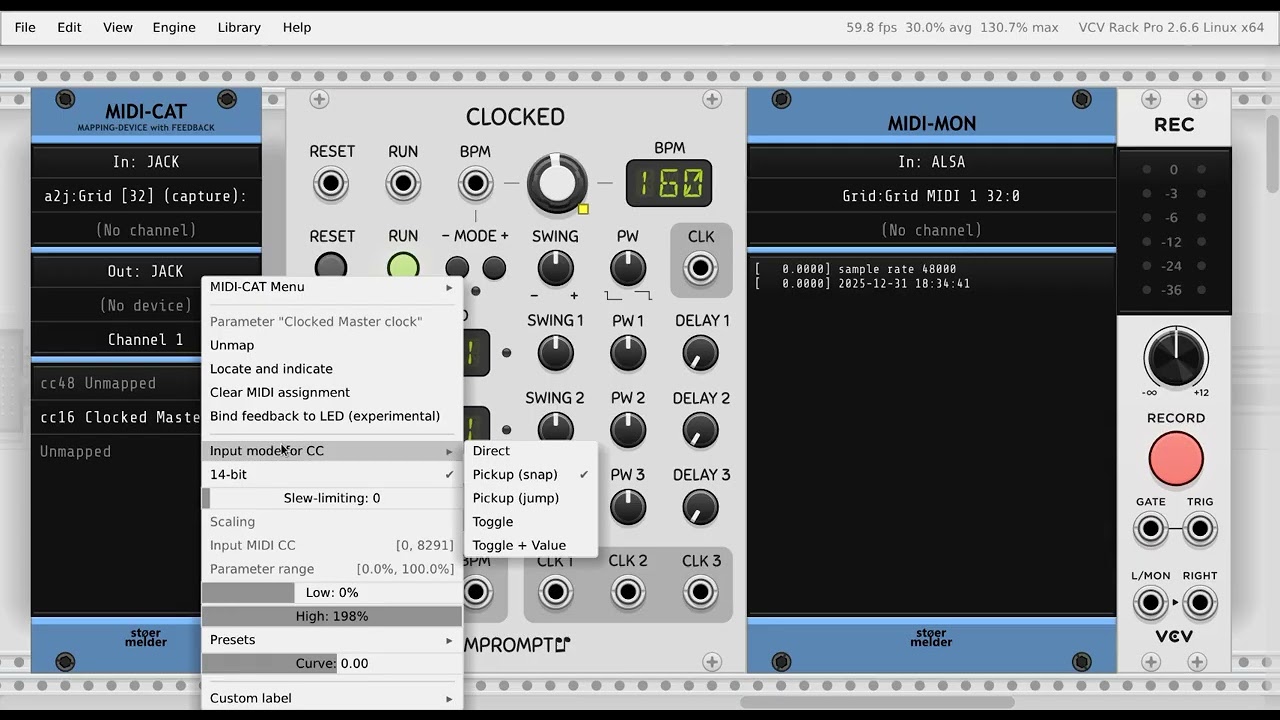Open the Library menu

[x=239, y=27]
